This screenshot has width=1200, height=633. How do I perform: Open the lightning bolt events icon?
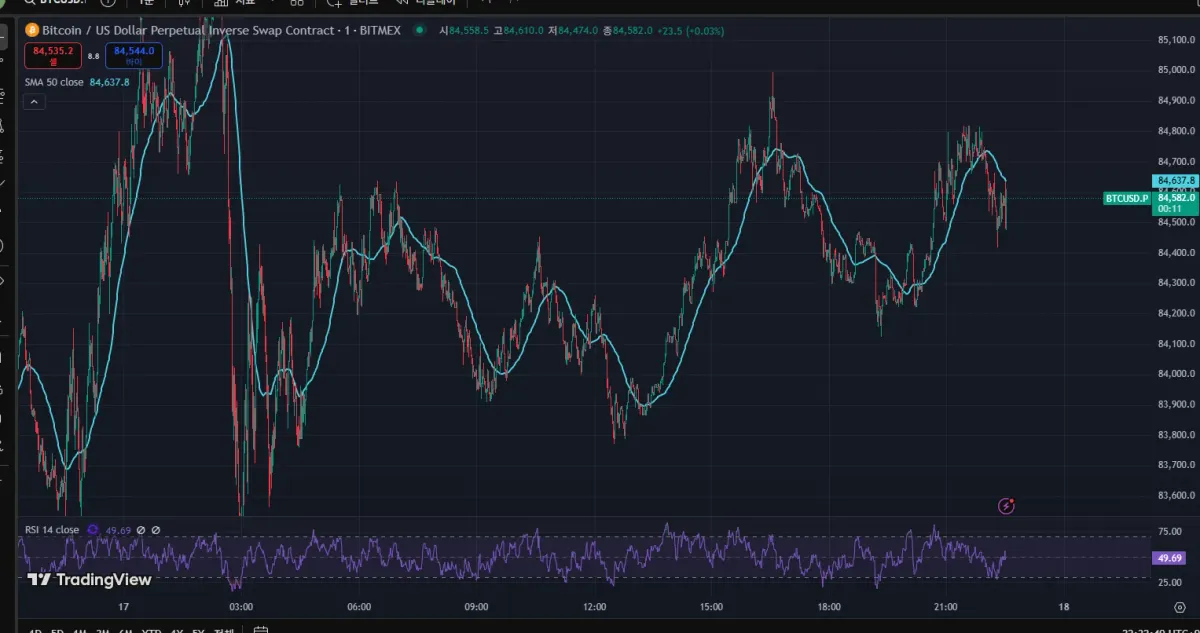(1007, 506)
